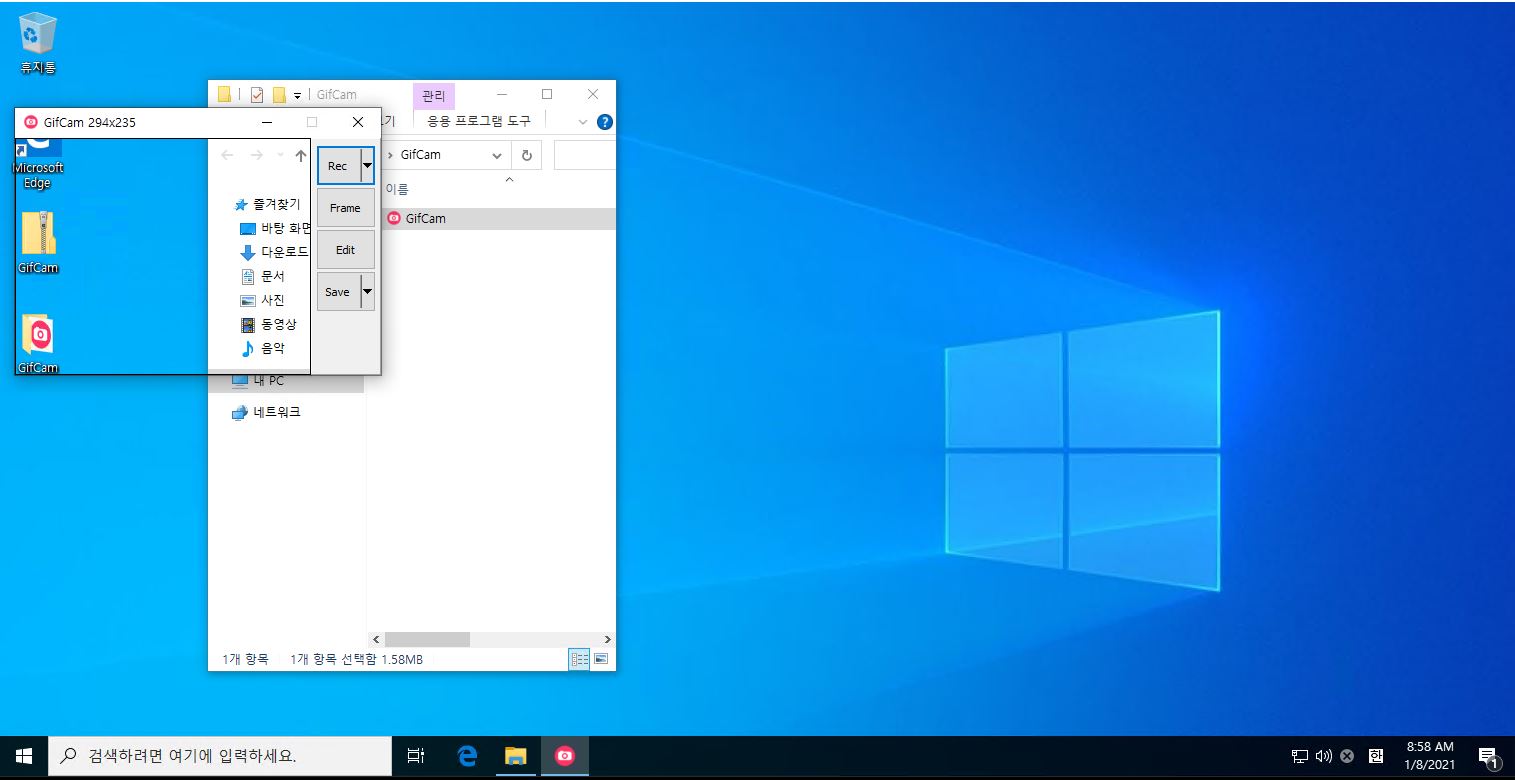Switch to File Explorer in the taskbar
This screenshot has height=780, width=1515.
516,757
